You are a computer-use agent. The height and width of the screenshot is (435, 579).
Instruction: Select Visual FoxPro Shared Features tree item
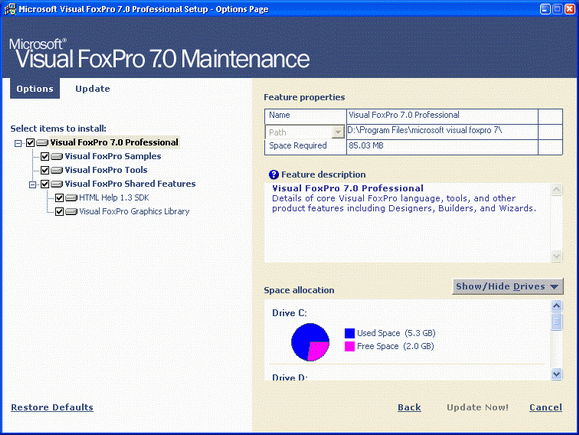(x=130, y=184)
